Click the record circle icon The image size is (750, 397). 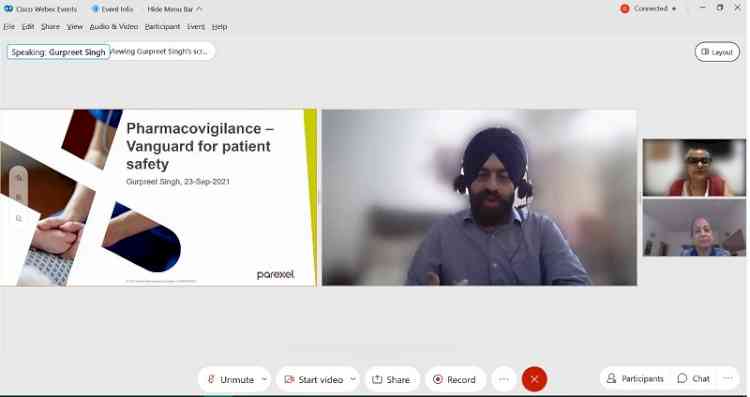[x=437, y=379]
